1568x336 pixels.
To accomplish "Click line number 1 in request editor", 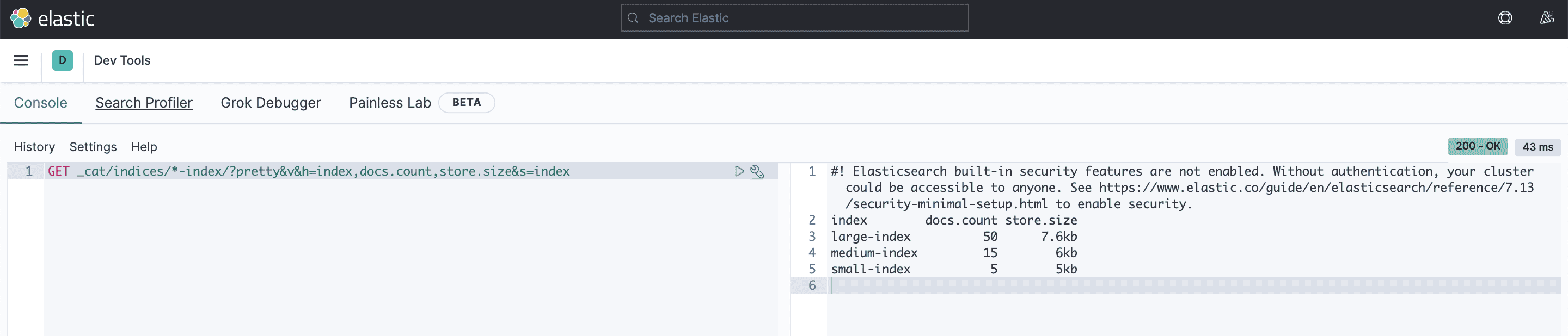I will (29, 171).
